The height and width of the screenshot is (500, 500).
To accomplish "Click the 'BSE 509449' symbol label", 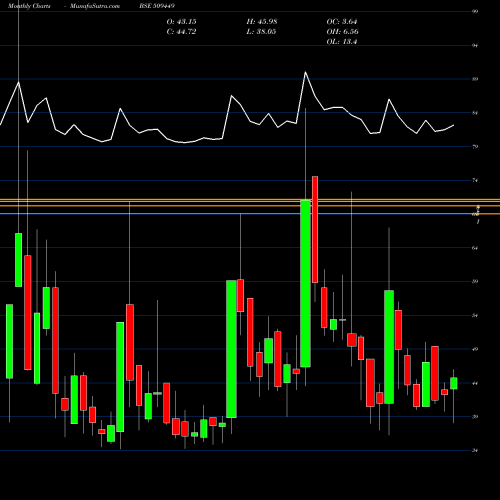I will pos(157,6).
